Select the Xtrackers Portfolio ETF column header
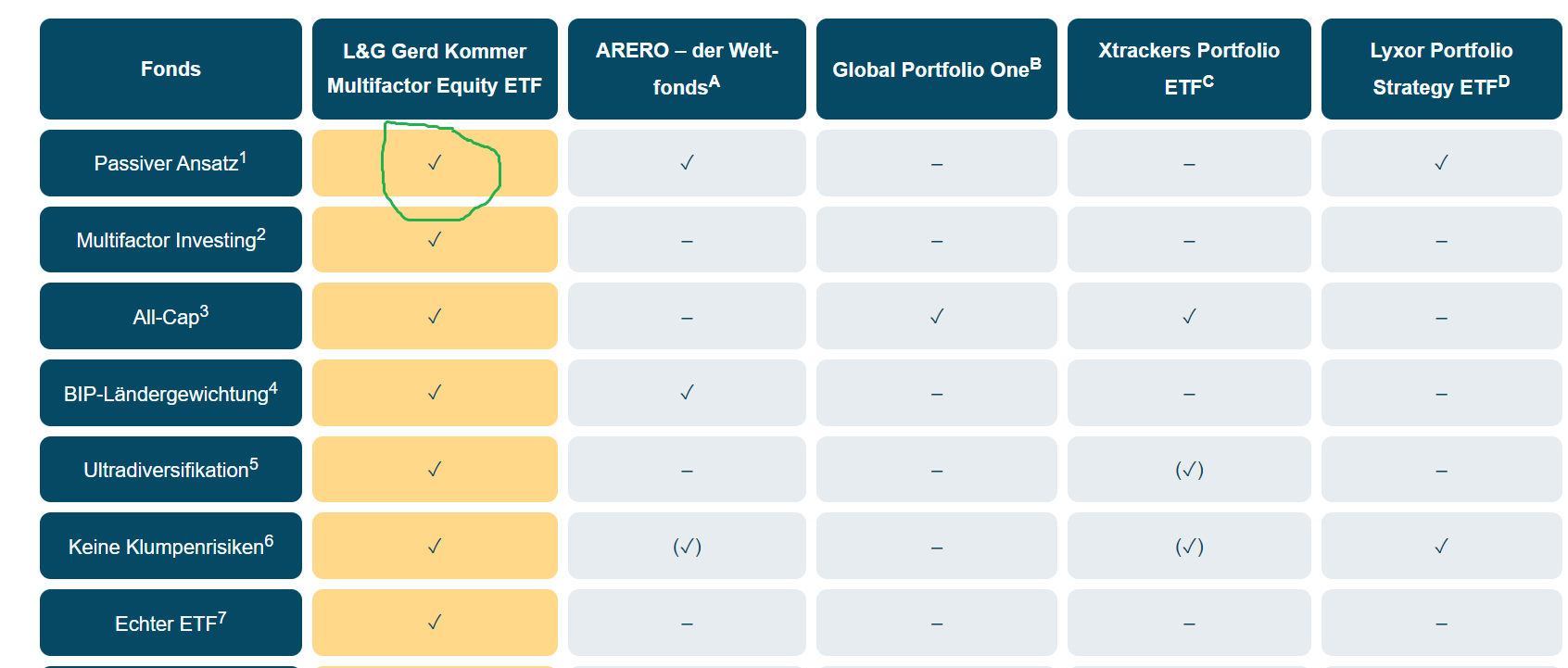Screen dimensions: 1568x668 [x=1189, y=69]
